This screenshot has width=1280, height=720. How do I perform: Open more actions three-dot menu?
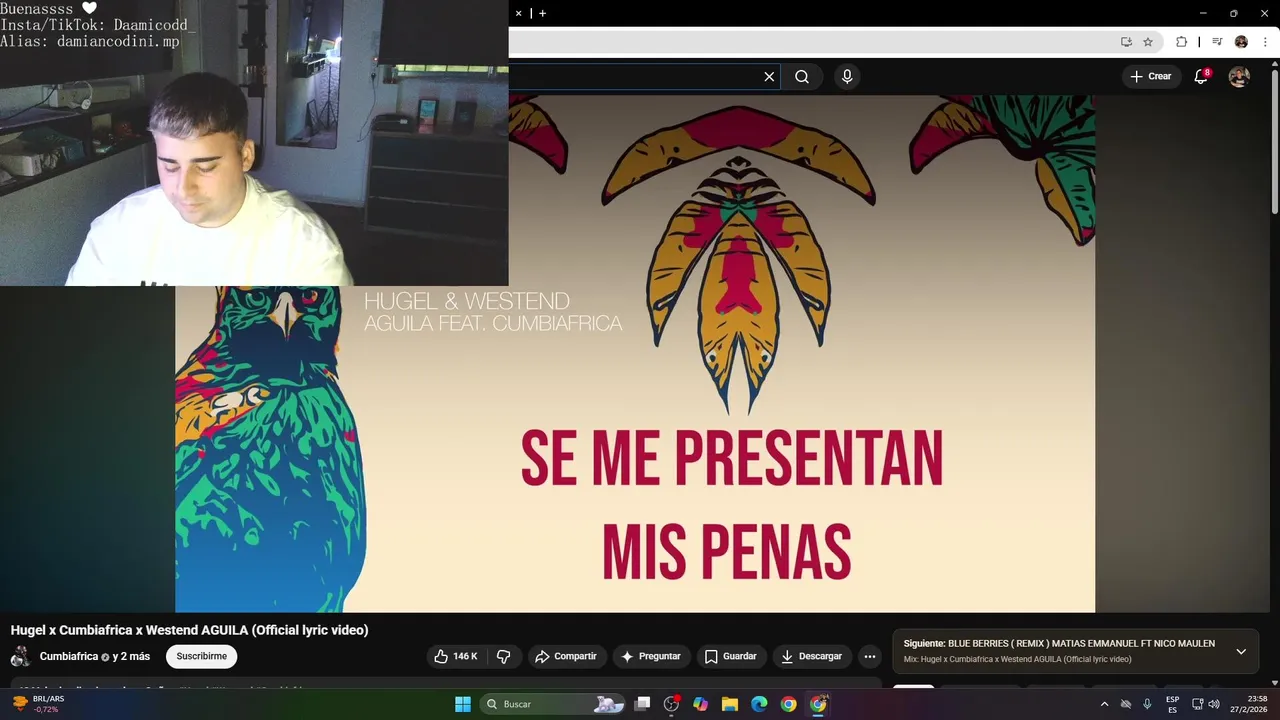point(870,657)
